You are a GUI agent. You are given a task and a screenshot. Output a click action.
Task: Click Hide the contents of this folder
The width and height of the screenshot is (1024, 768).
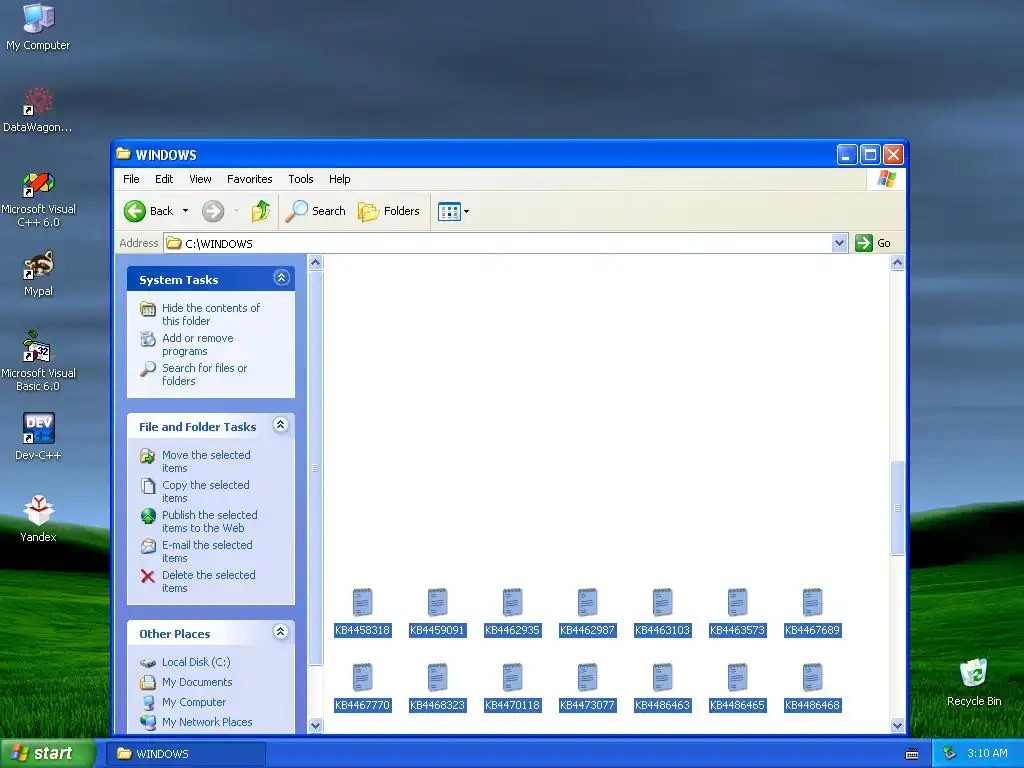click(211, 314)
